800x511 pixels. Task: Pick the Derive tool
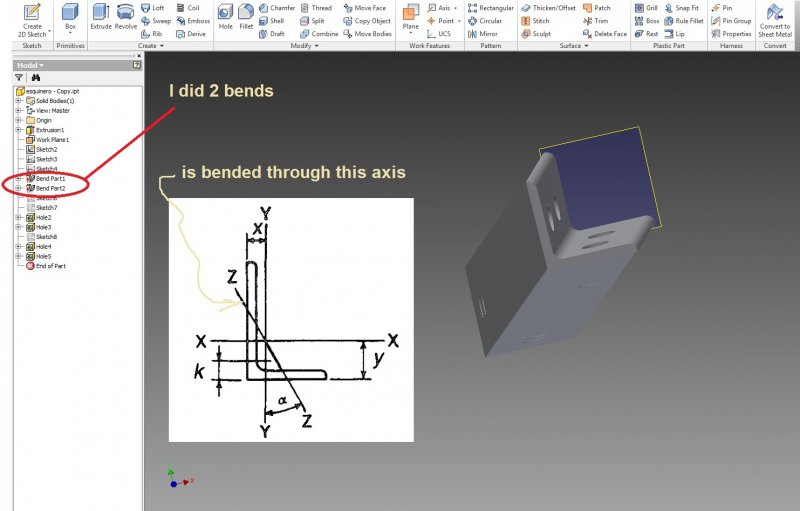pyautogui.click(x=191, y=34)
